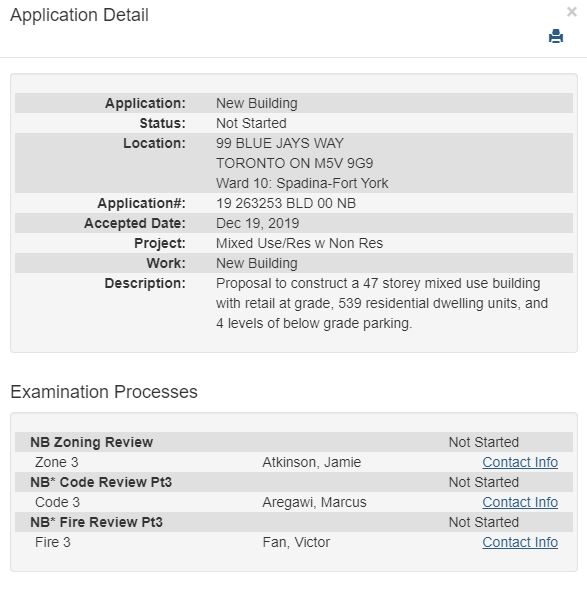This screenshot has width=587, height=591.
Task: Click the Application Detail heading
Action: coord(79,15)
